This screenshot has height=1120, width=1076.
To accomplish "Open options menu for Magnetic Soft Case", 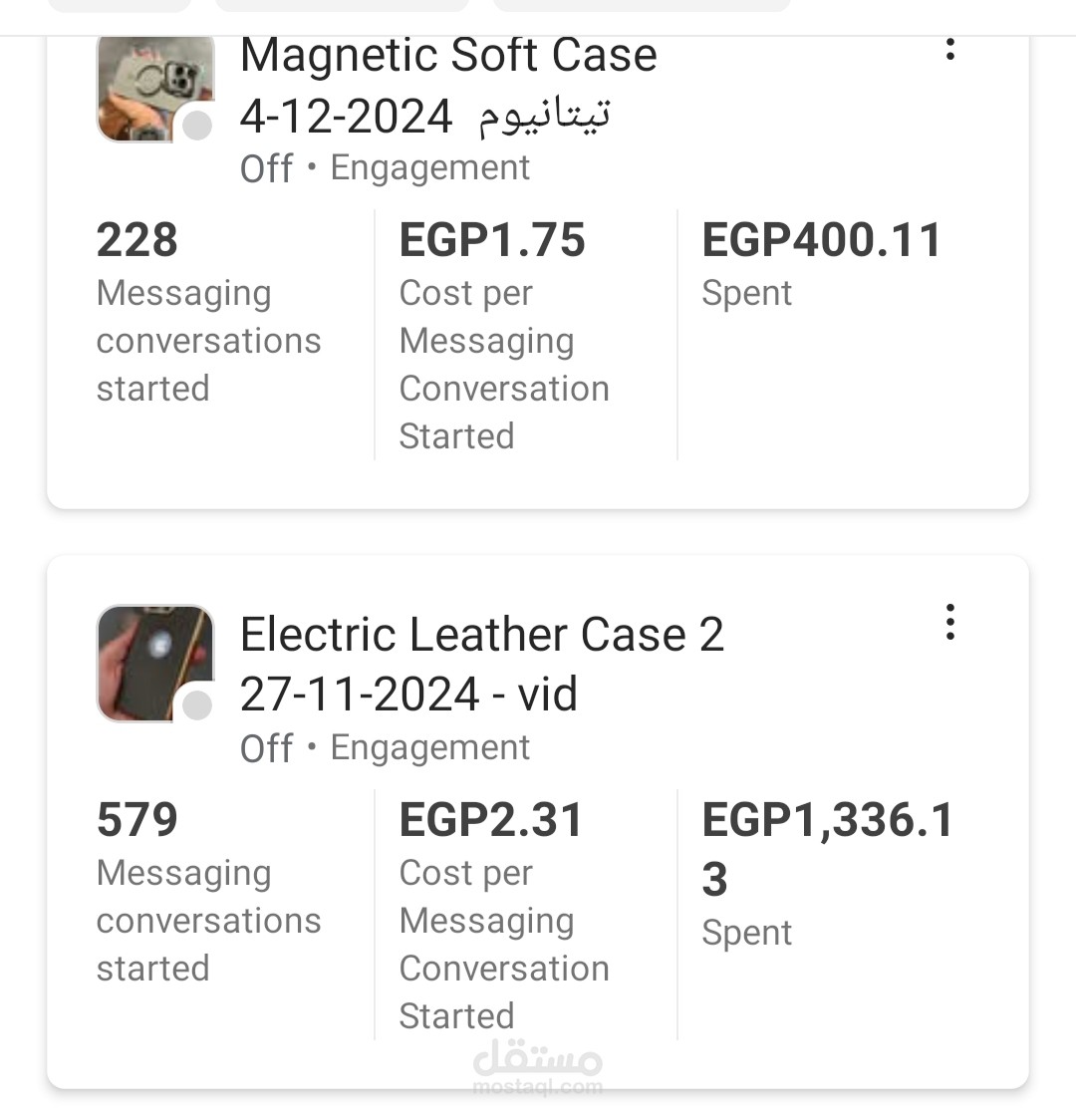I will 950,48.
